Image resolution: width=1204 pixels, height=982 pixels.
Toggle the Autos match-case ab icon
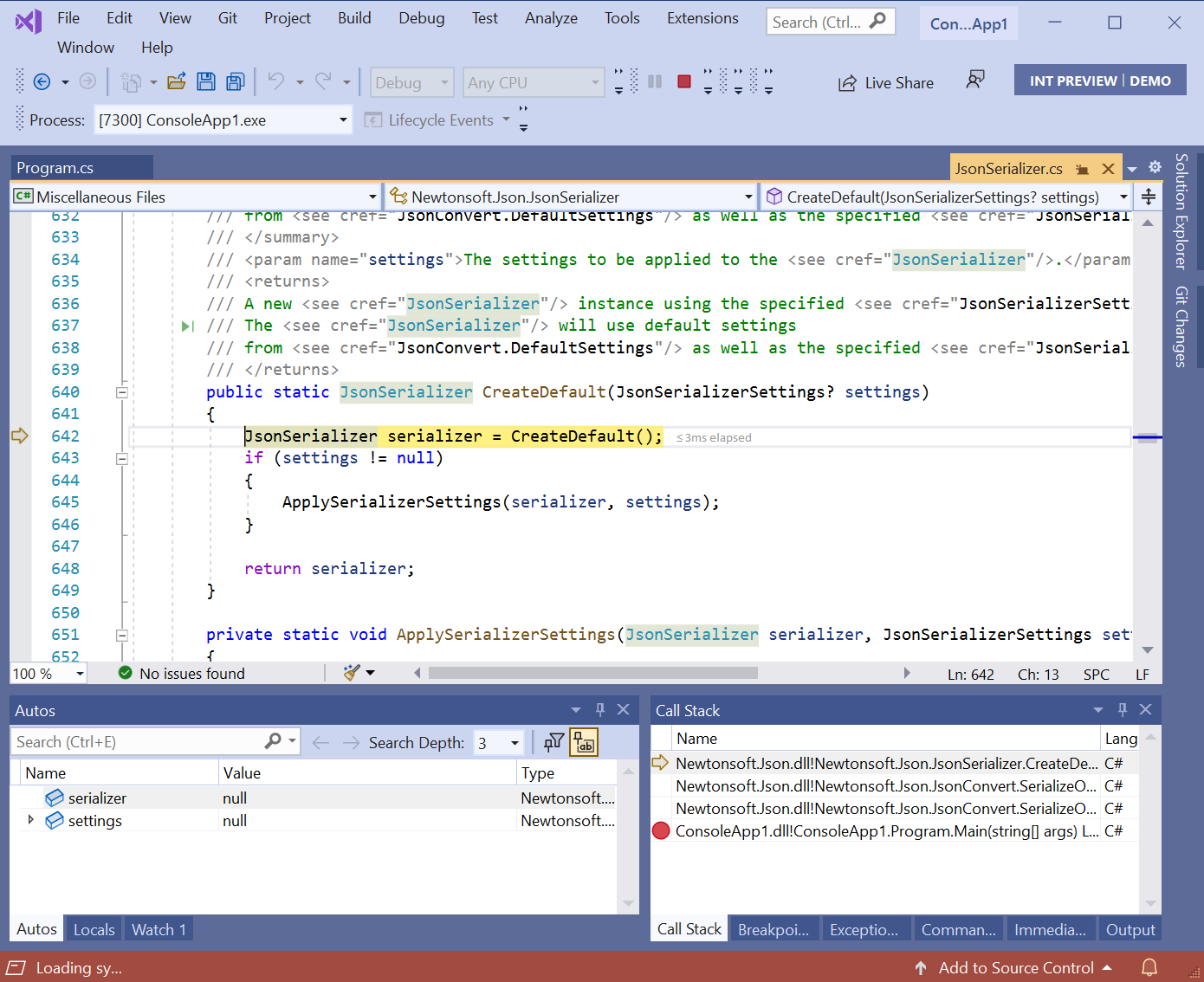(585, 742)
